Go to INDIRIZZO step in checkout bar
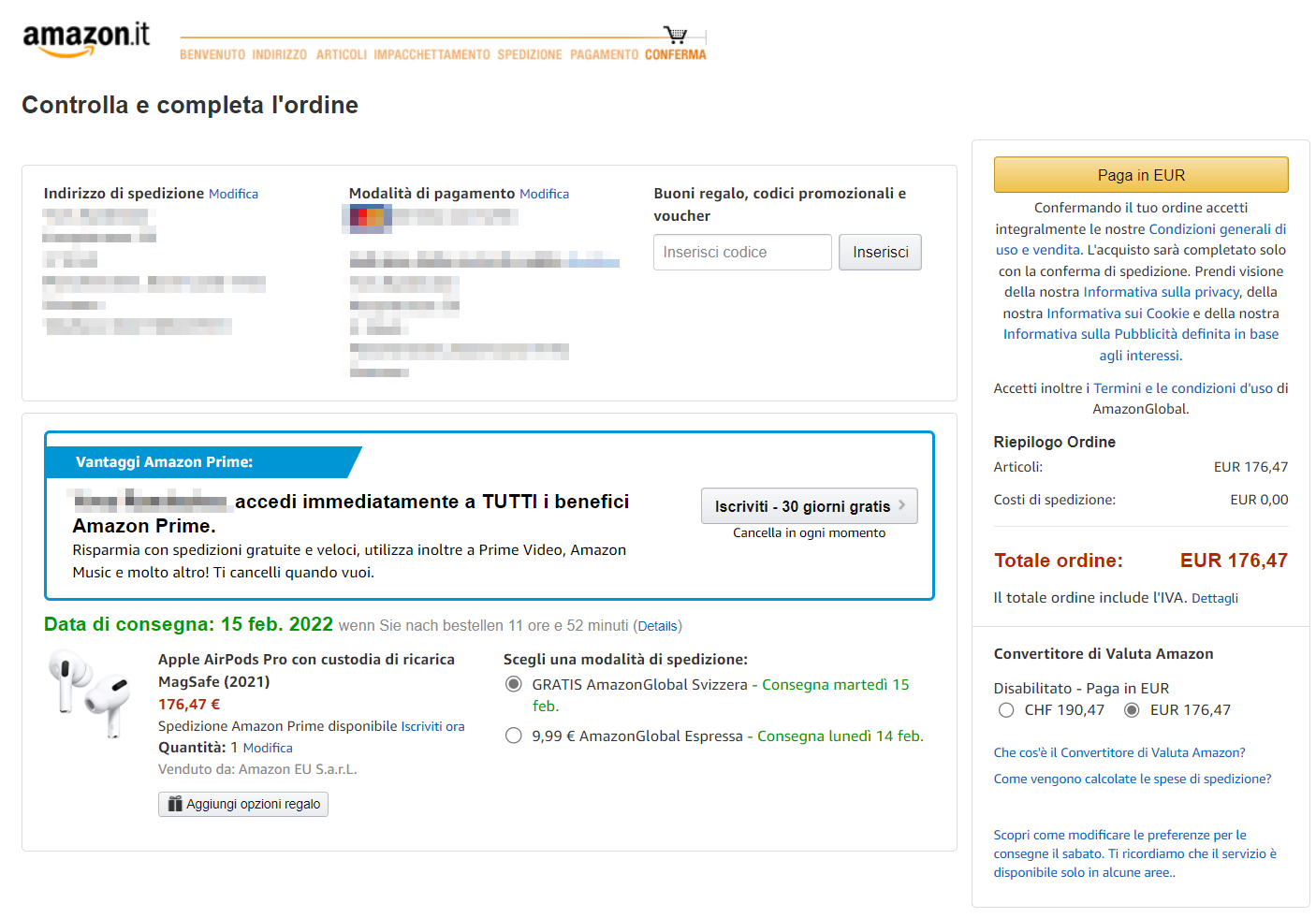 click(x=279, y=55)
